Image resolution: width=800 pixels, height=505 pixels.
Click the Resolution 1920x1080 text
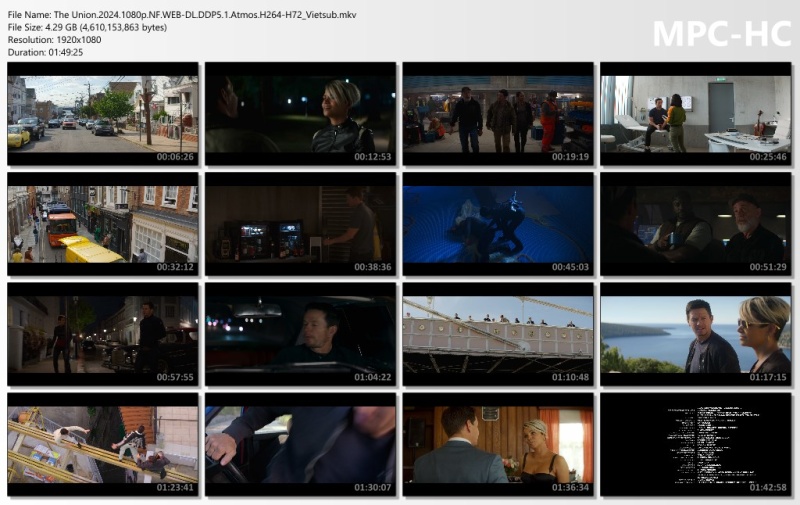(55, 40)
